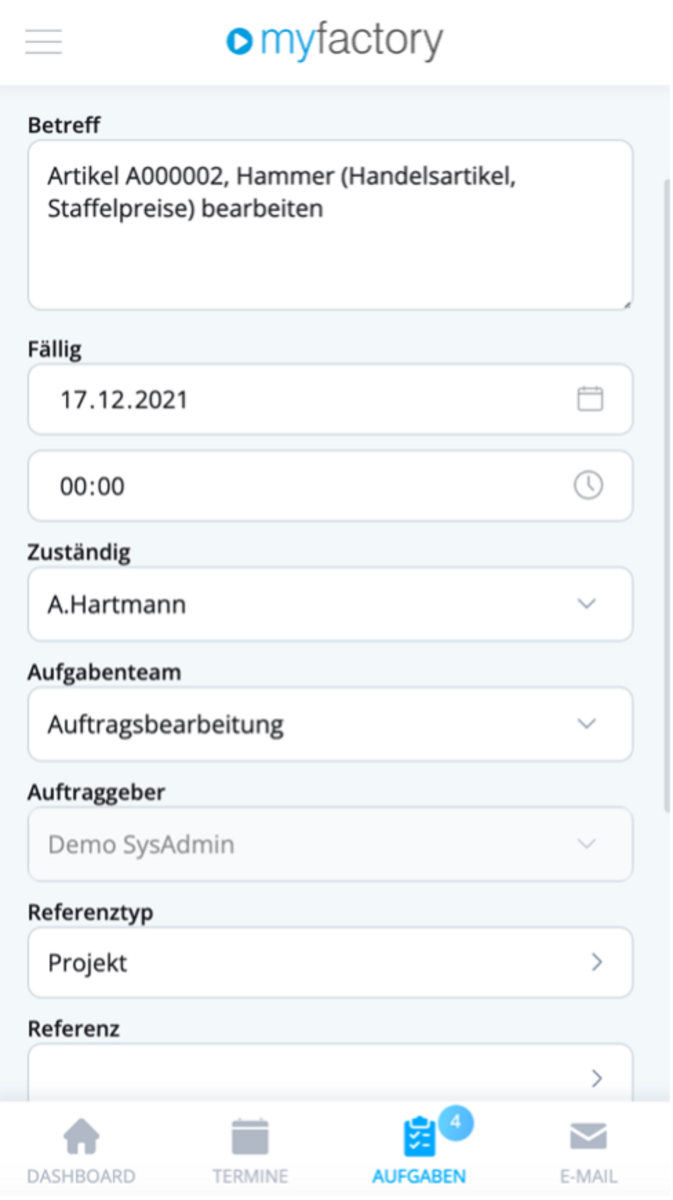Open the Referenz field chevron

(x=597, y=1078)
